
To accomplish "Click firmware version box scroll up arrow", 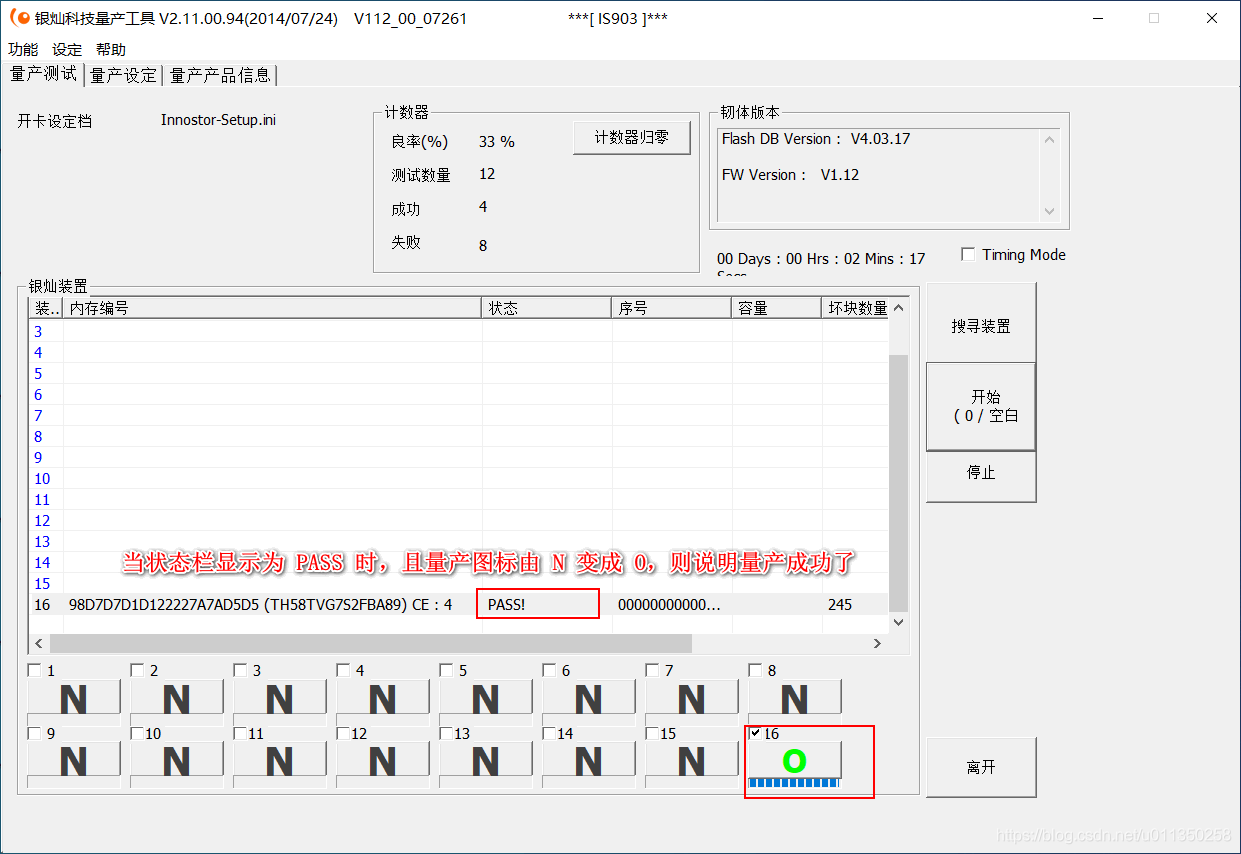I will [x=1049, y=139].
